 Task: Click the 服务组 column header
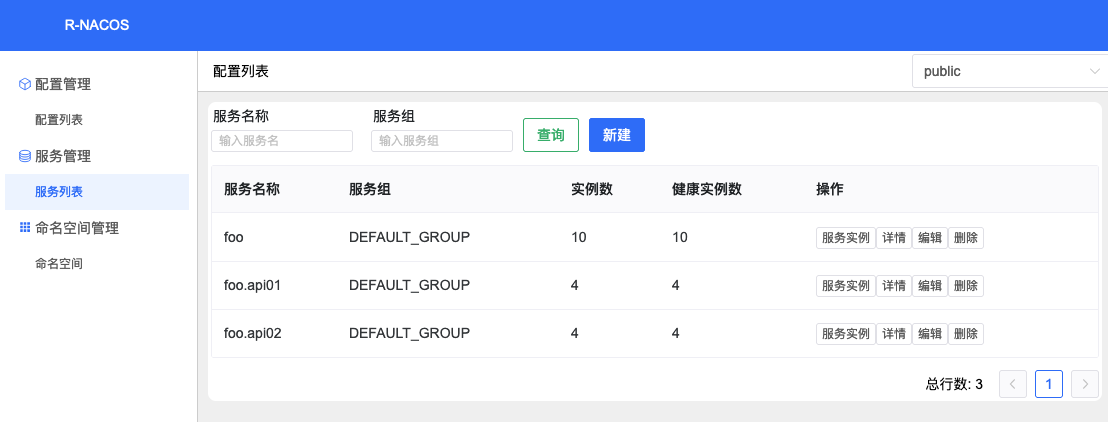coord(370,189)
